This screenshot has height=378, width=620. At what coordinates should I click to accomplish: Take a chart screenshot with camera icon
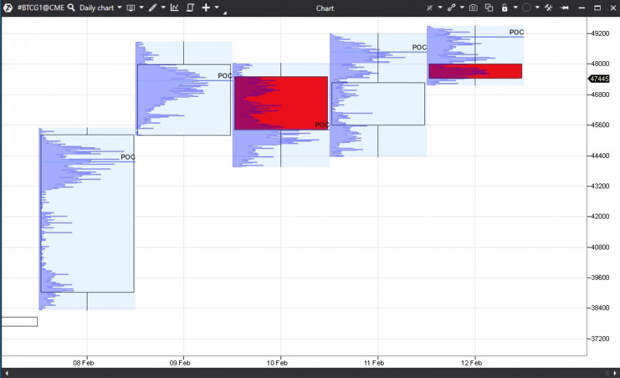click(473, 8)
